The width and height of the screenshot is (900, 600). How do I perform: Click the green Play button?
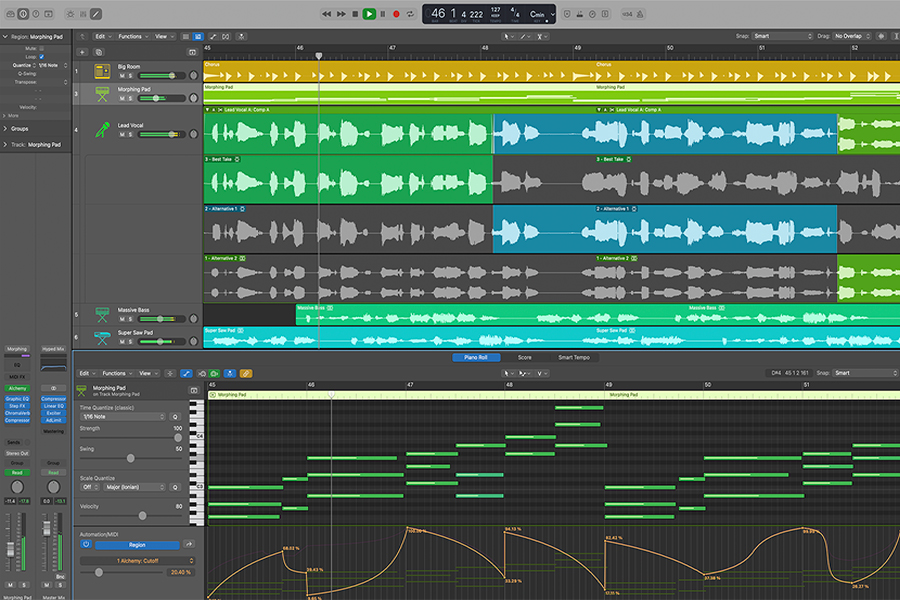(x=369, y=14)
